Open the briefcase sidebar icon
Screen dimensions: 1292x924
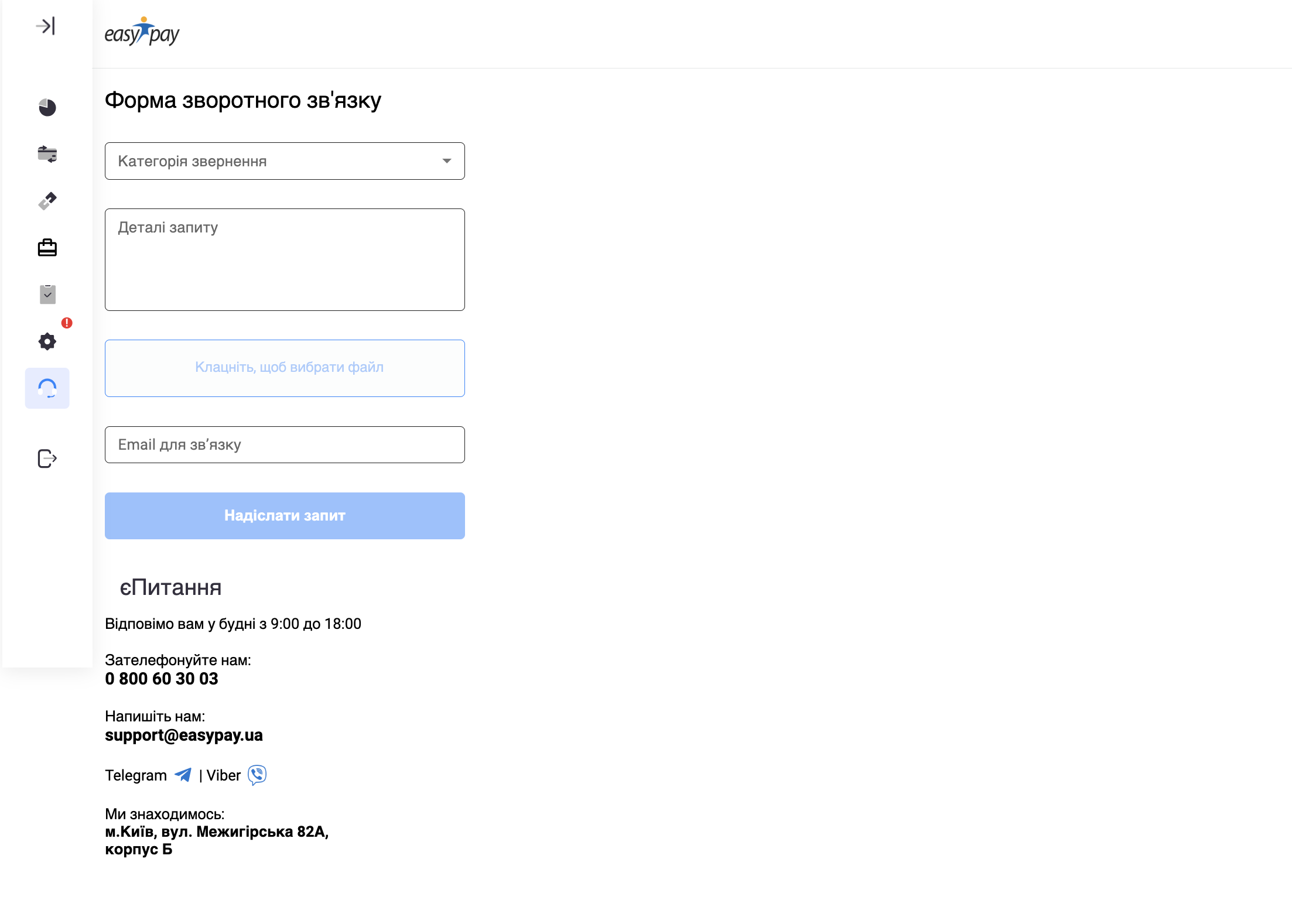point(47,248)
